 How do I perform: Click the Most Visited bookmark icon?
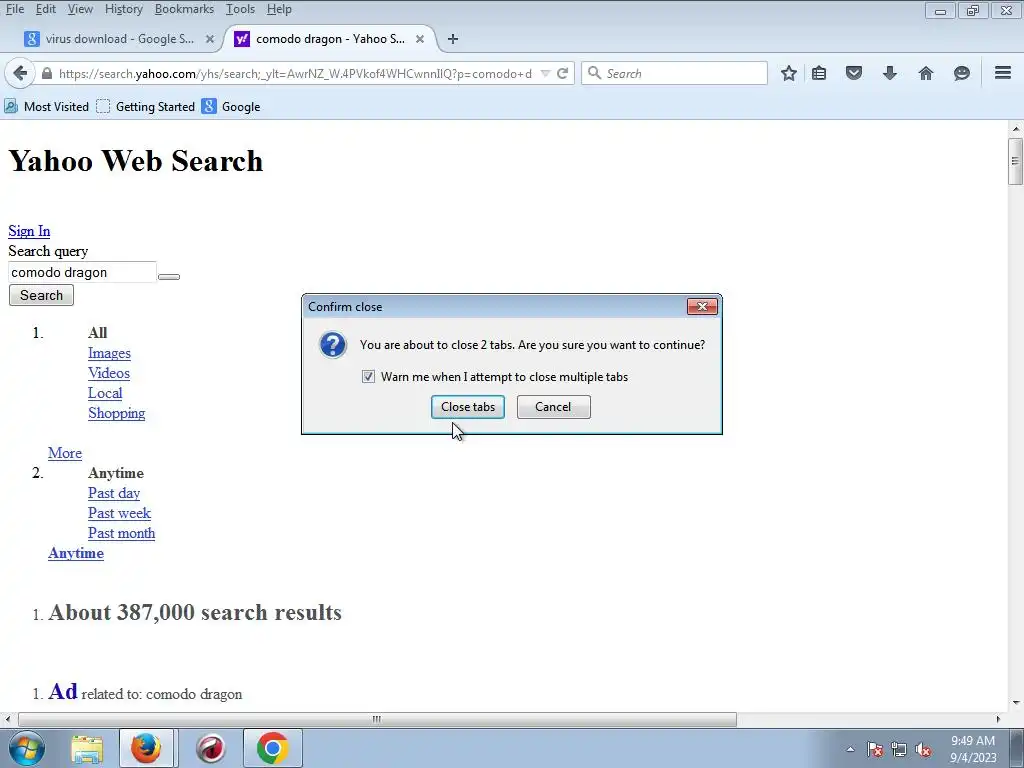click(x=10, y=106)
